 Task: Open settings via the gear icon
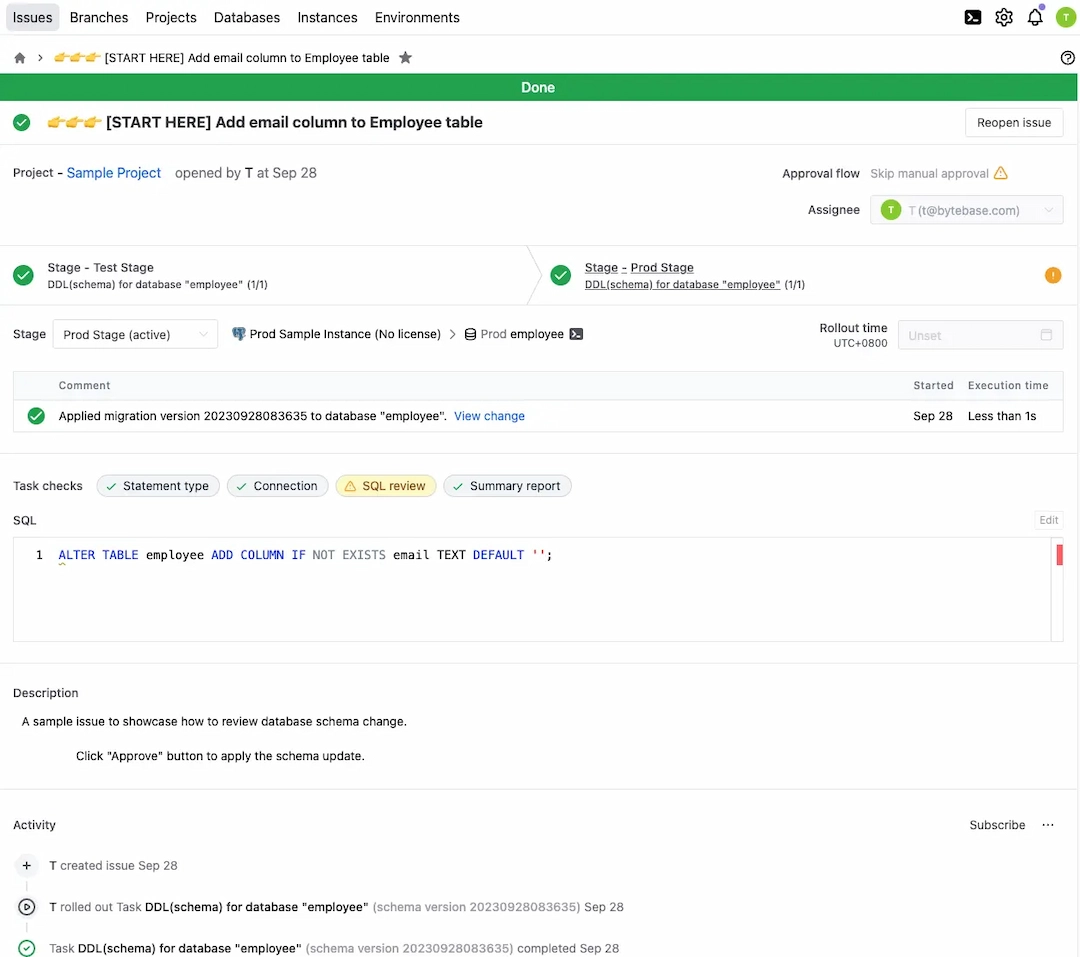pos(1004,17)
